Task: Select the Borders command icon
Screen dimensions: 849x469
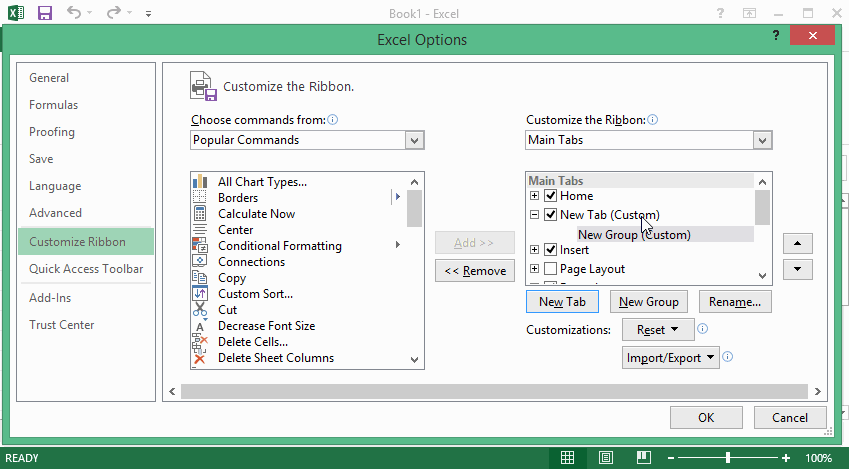Action: click(199, 198)
